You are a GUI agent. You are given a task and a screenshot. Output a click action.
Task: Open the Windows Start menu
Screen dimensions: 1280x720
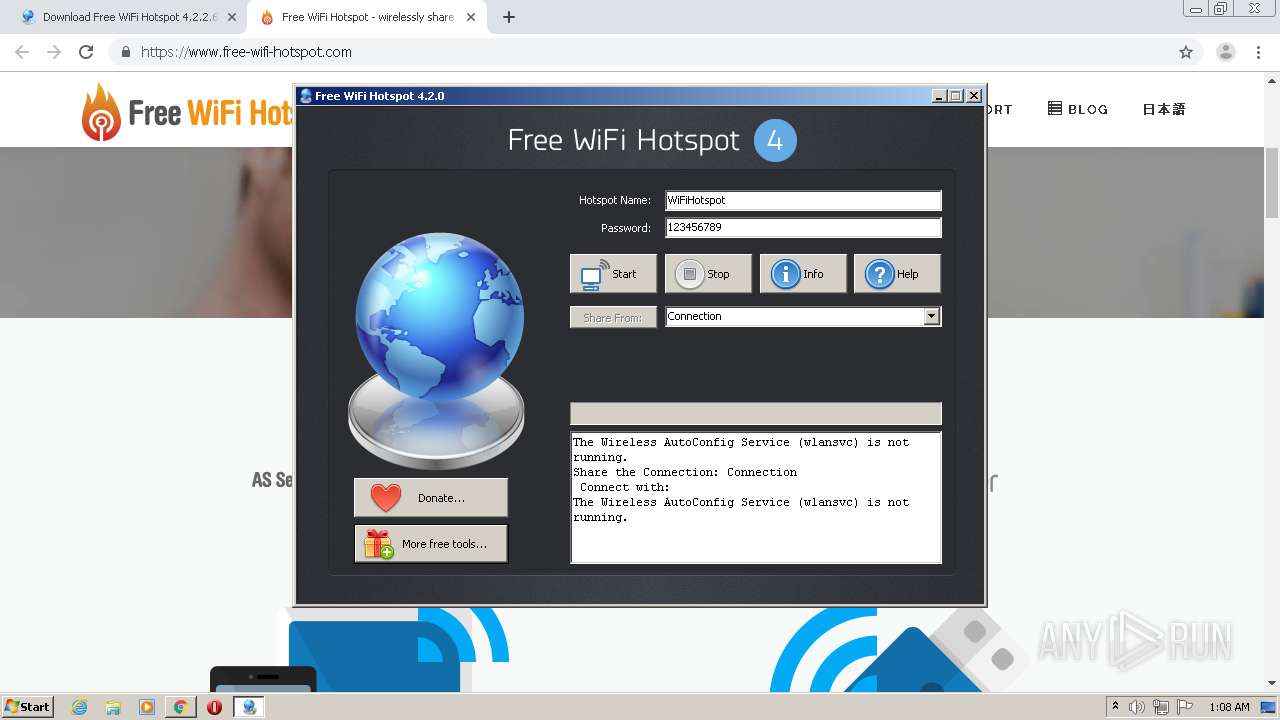pos(28,706)
